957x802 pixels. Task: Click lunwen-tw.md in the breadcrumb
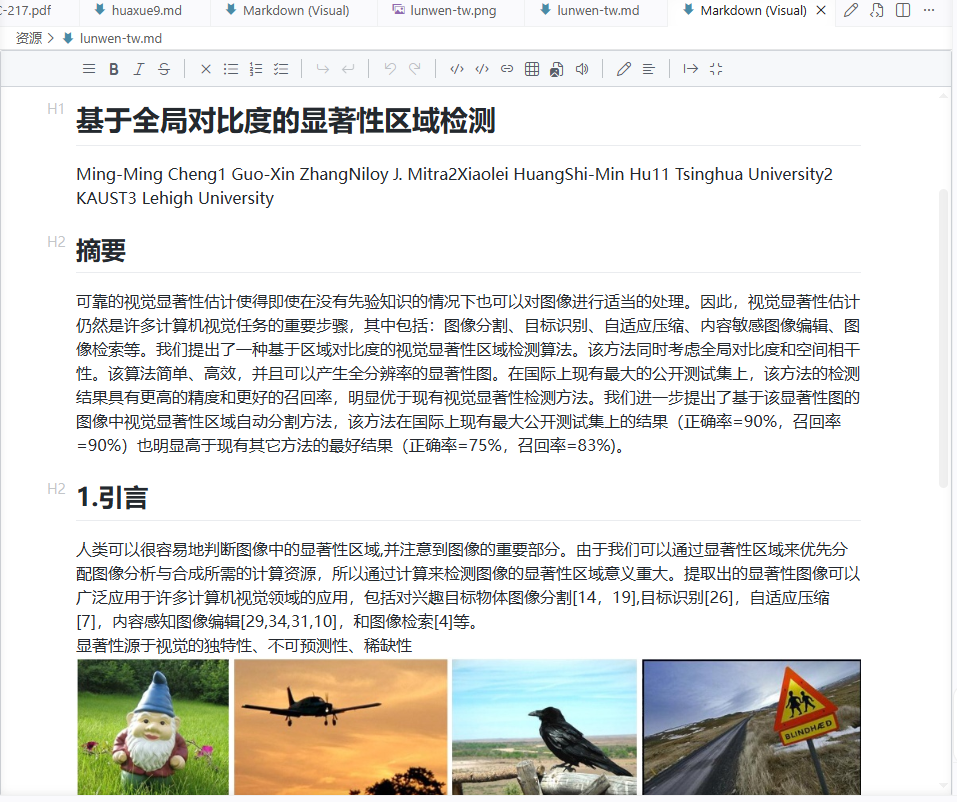(120, 38)
